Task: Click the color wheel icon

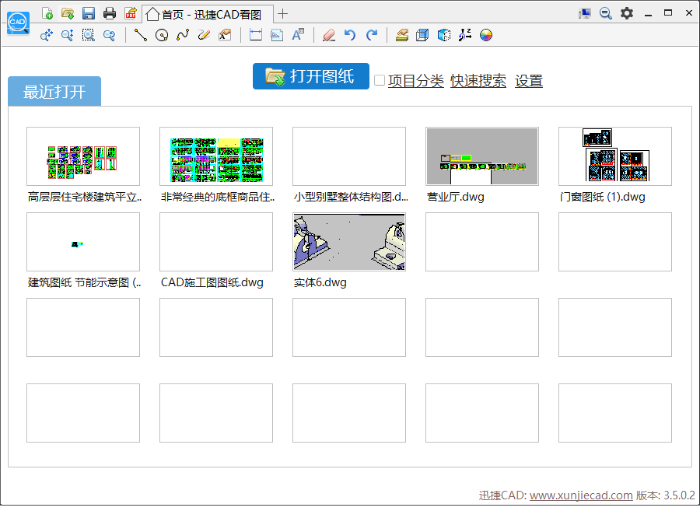Action: click(x=486, y=35)
